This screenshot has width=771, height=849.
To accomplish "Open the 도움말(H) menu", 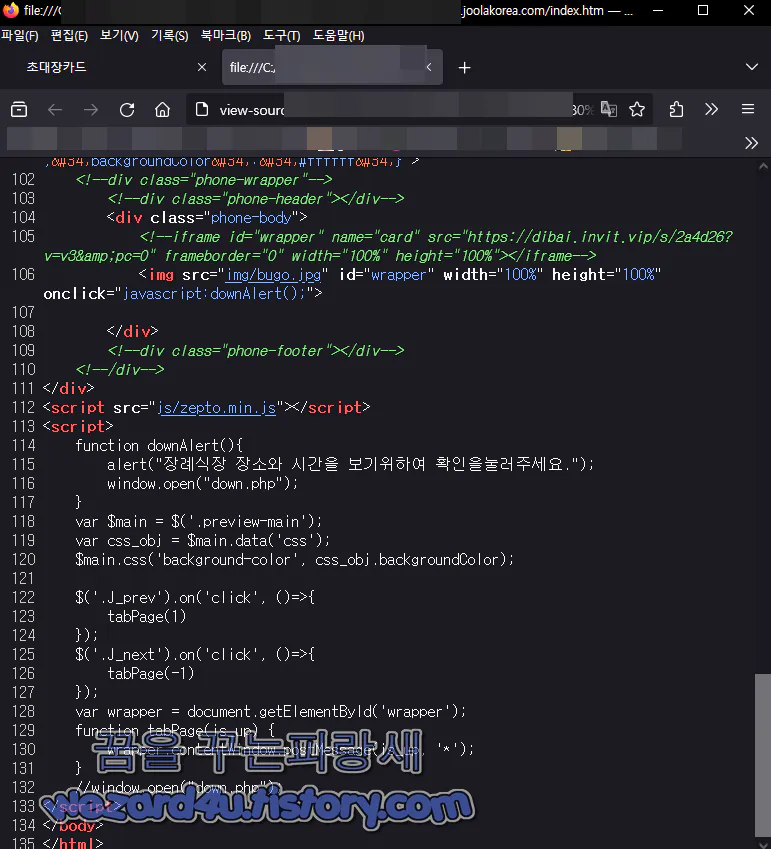I will point(338,36).
